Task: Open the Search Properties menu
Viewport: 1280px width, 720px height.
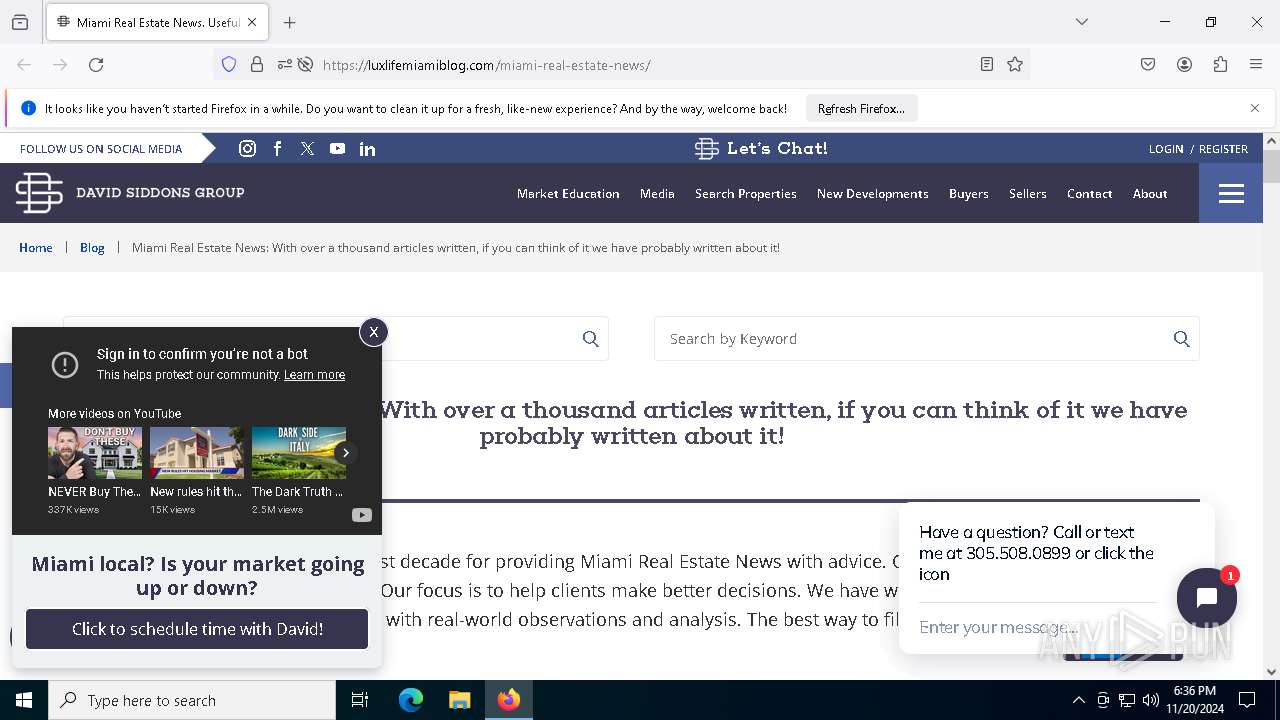Action: tap(746, 194)
